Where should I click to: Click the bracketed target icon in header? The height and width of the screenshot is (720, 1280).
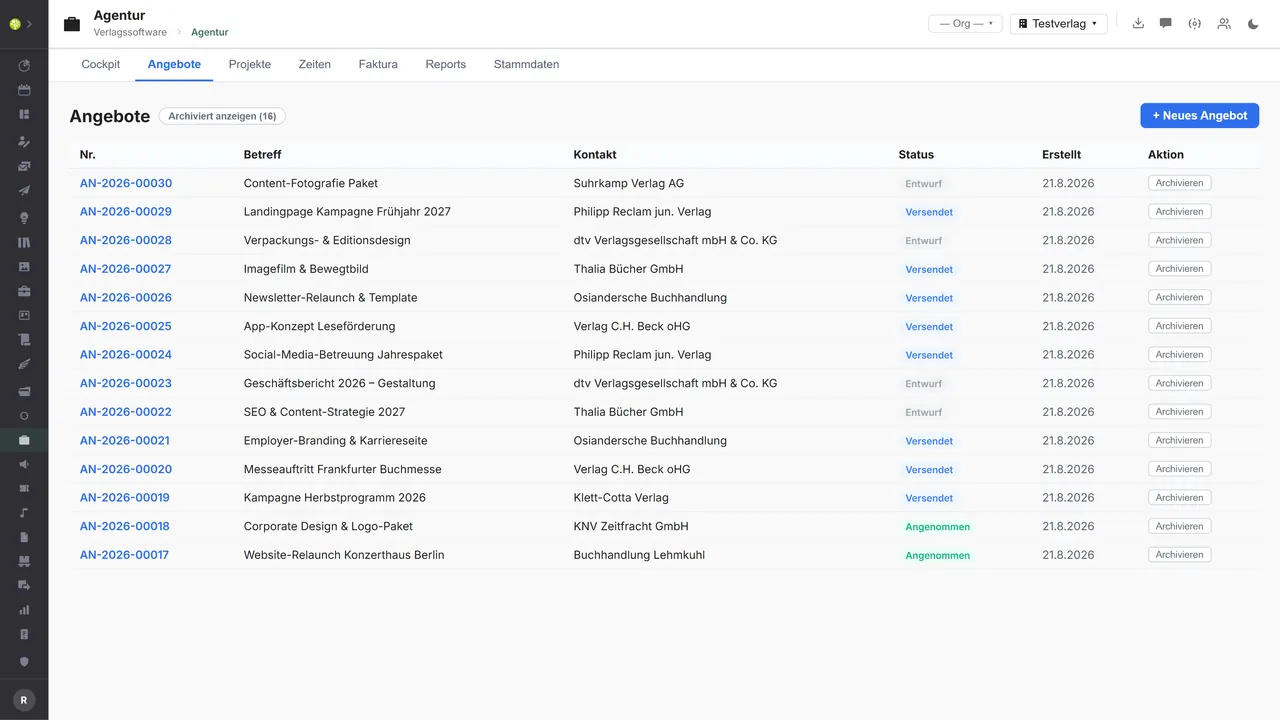click(x=1194, y=23)
